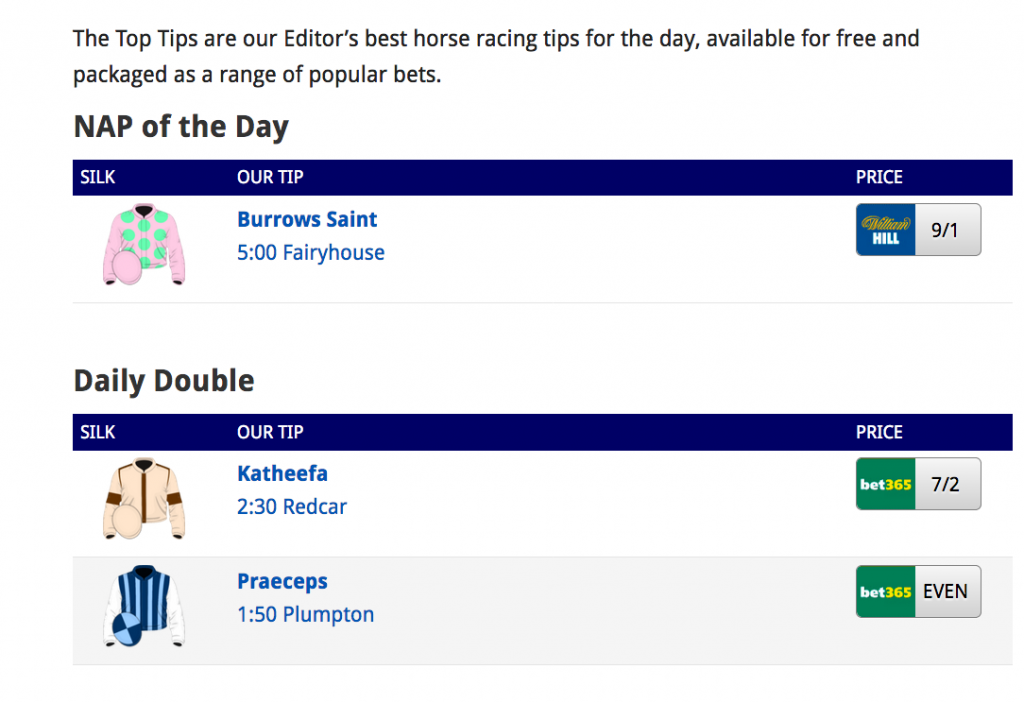Viewport: 1024px width, 703px height.
Task: Open the Burrows Saint tip link
Action: 307,220
